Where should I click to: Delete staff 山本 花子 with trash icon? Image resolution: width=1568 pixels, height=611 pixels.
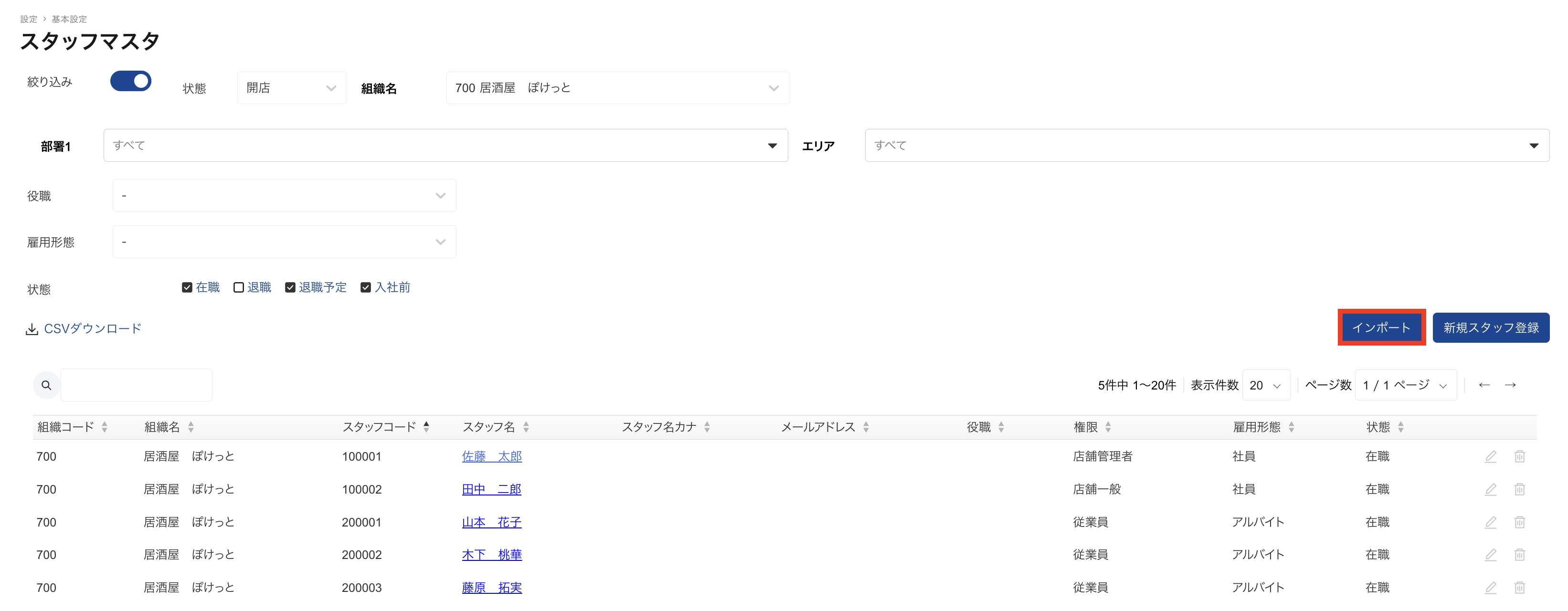pos(1519,522)
